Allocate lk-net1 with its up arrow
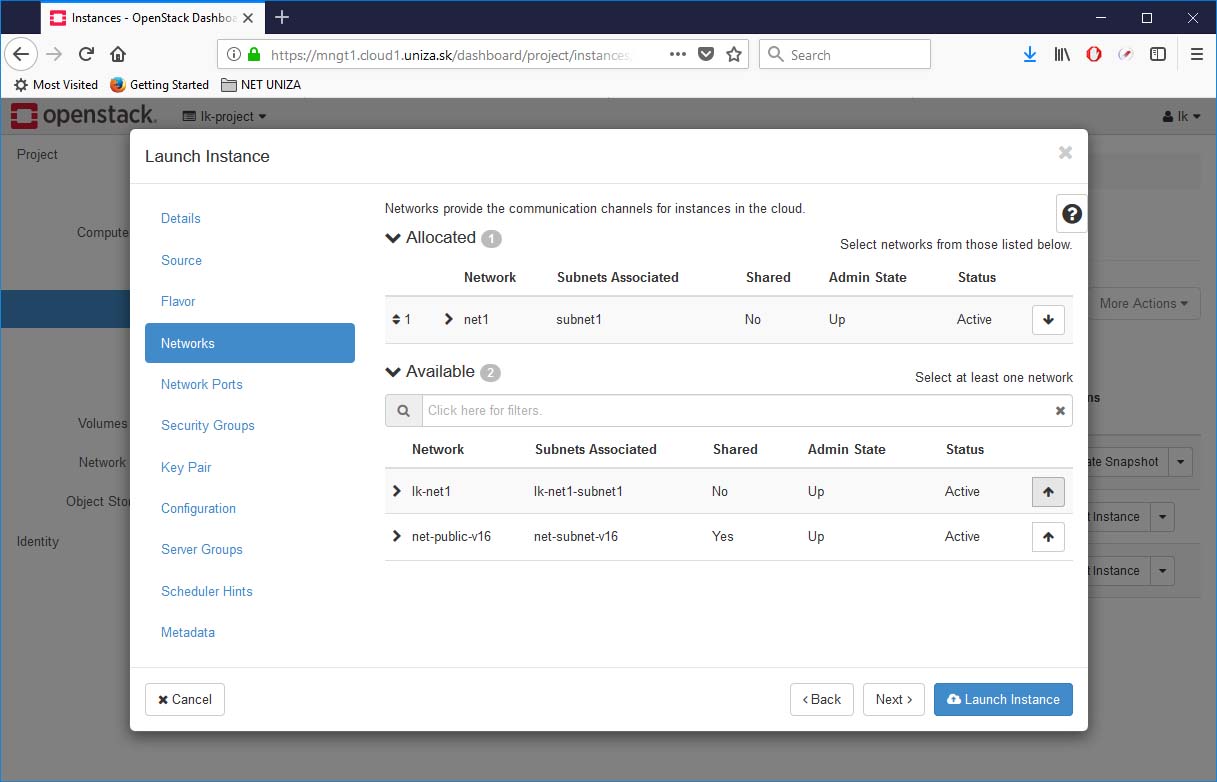The height and width of the screenshot is (782, 1217). [1048, 492]
